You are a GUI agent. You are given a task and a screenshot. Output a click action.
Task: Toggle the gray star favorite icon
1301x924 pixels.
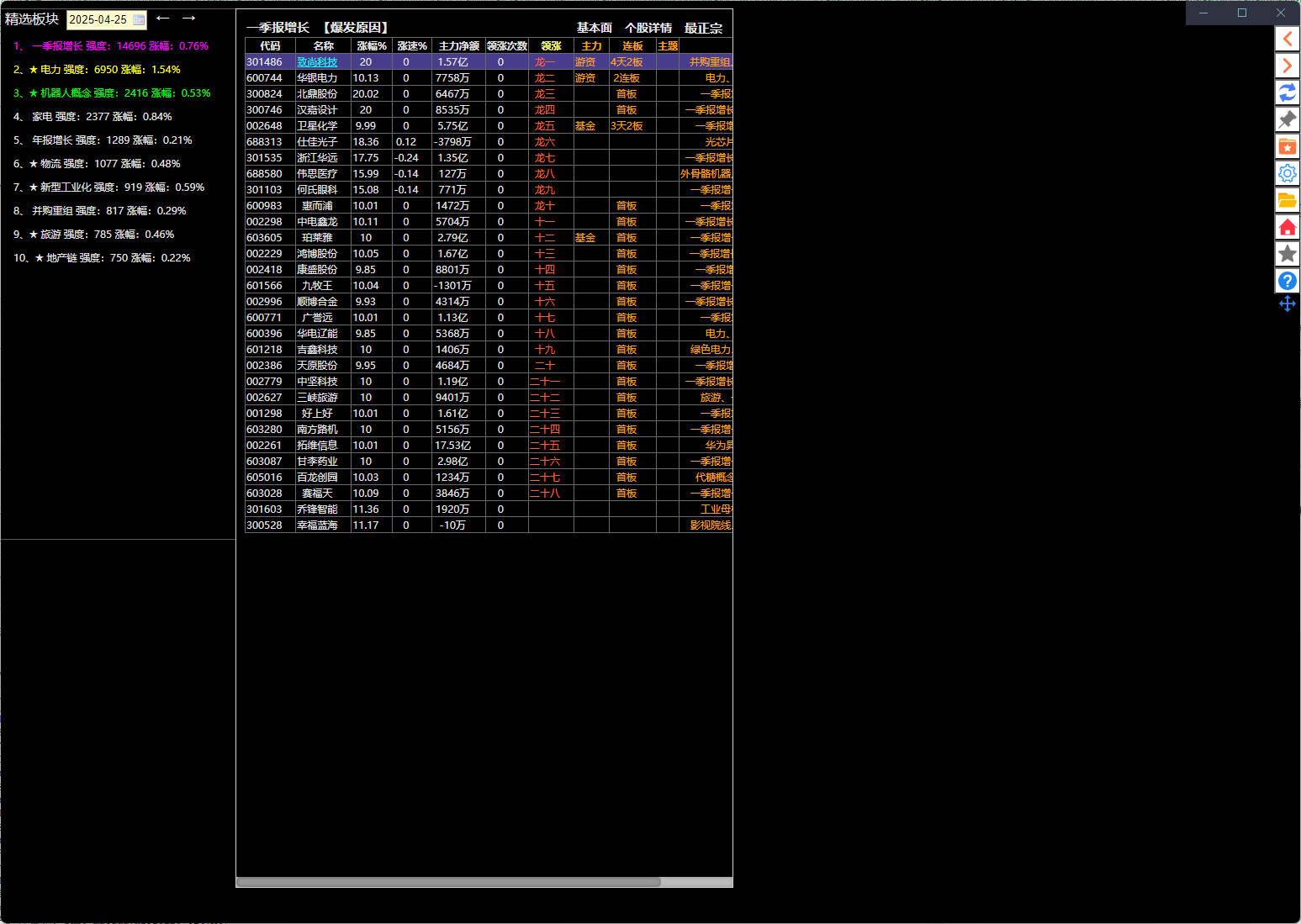(1287, 254)
